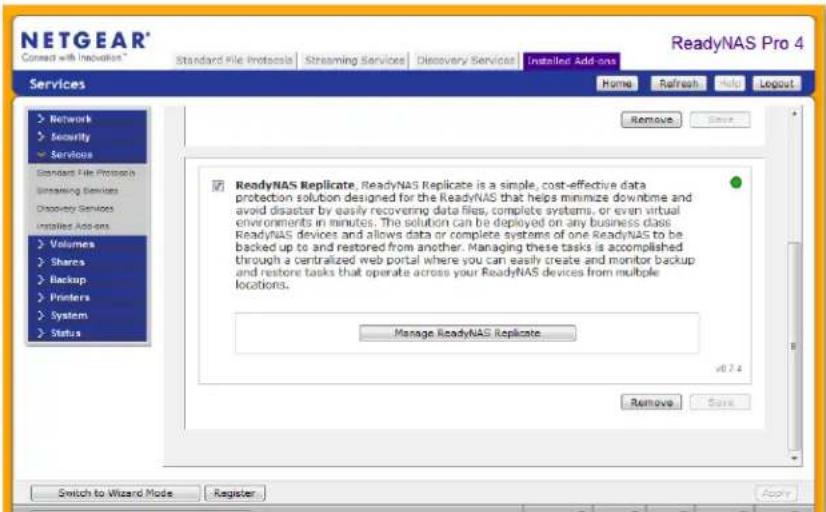Click the add-on version number text
Image resolution: width=826 pixels, height=512 pixels.
click(x=729, y=369)
